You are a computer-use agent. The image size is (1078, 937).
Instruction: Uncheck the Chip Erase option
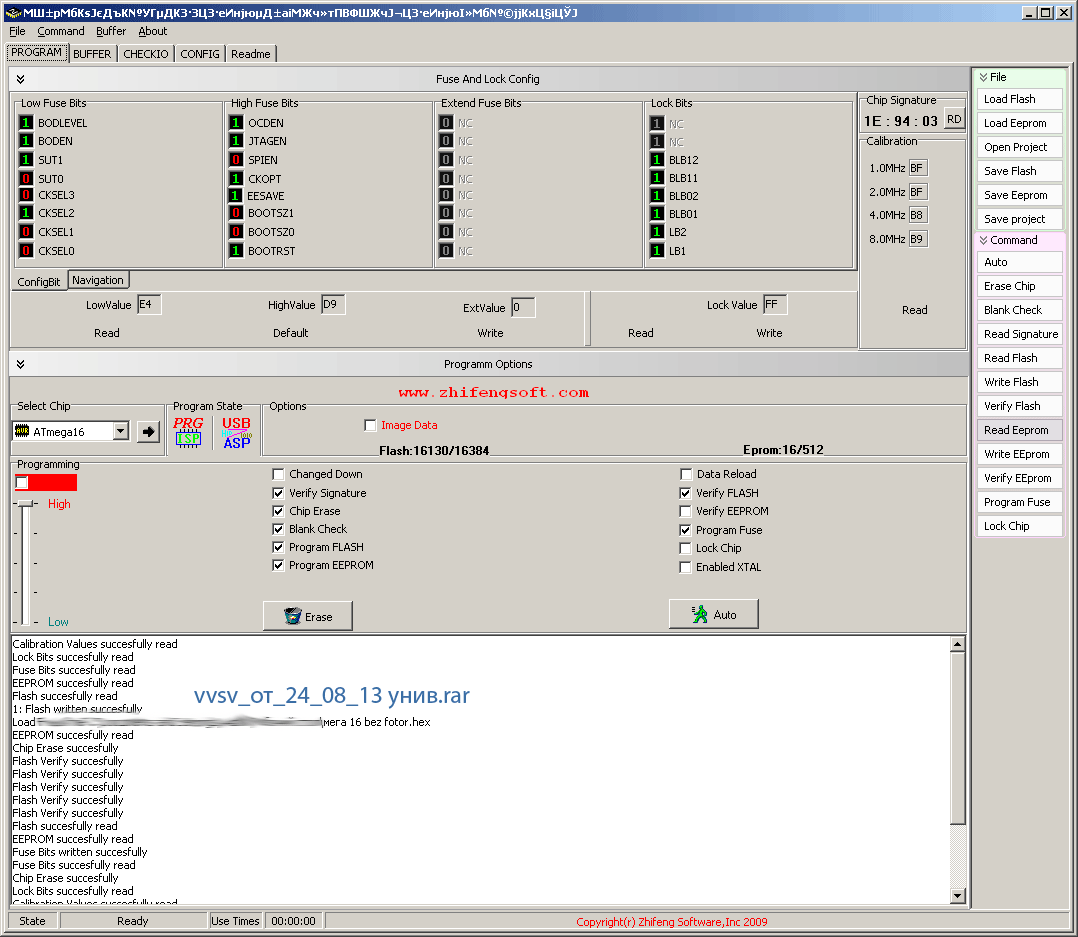coord(278,511)
